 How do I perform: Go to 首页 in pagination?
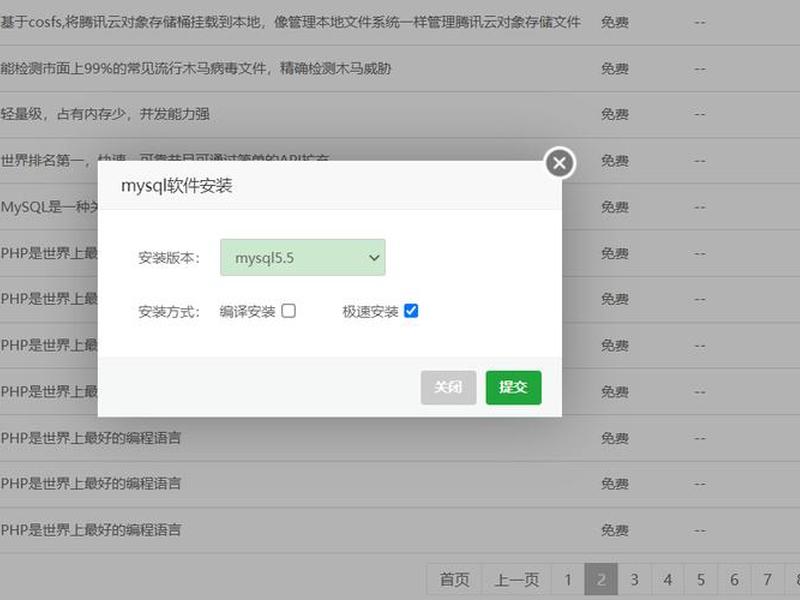click(x=454, y=580)
